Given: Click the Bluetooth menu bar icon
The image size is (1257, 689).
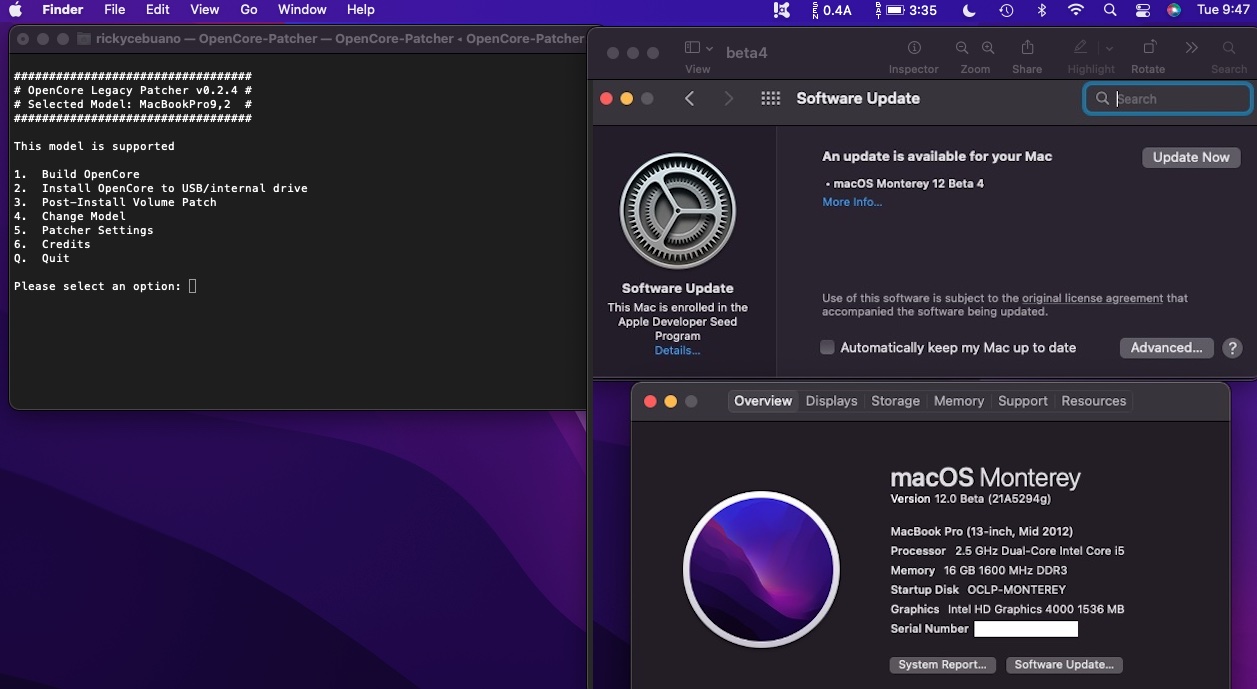Looking at the screenshot, I should click(x=1041, y=10).
